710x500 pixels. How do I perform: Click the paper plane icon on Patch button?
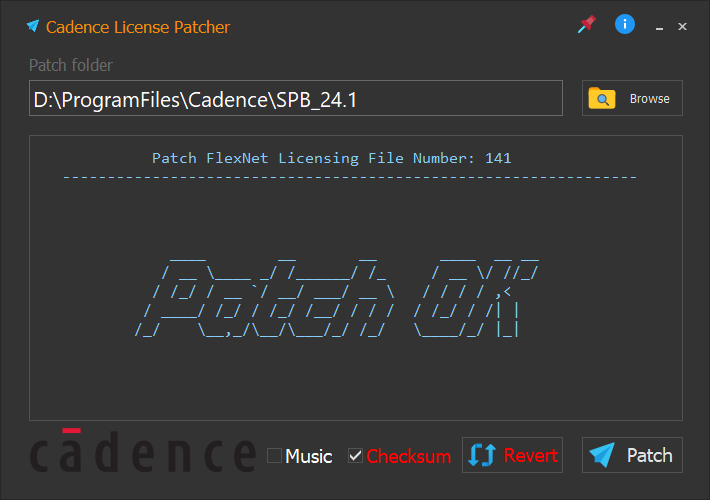pyautogui.click(x=602, y=455)
